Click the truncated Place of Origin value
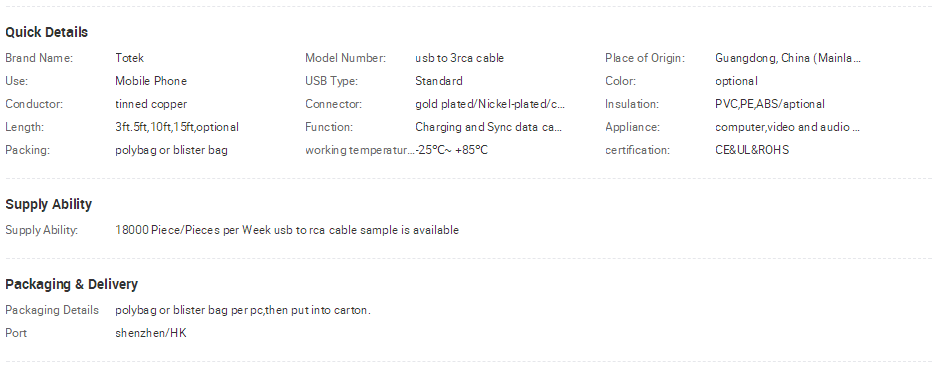The height and width of the screenshot is (369, 934). click(788, 58)
